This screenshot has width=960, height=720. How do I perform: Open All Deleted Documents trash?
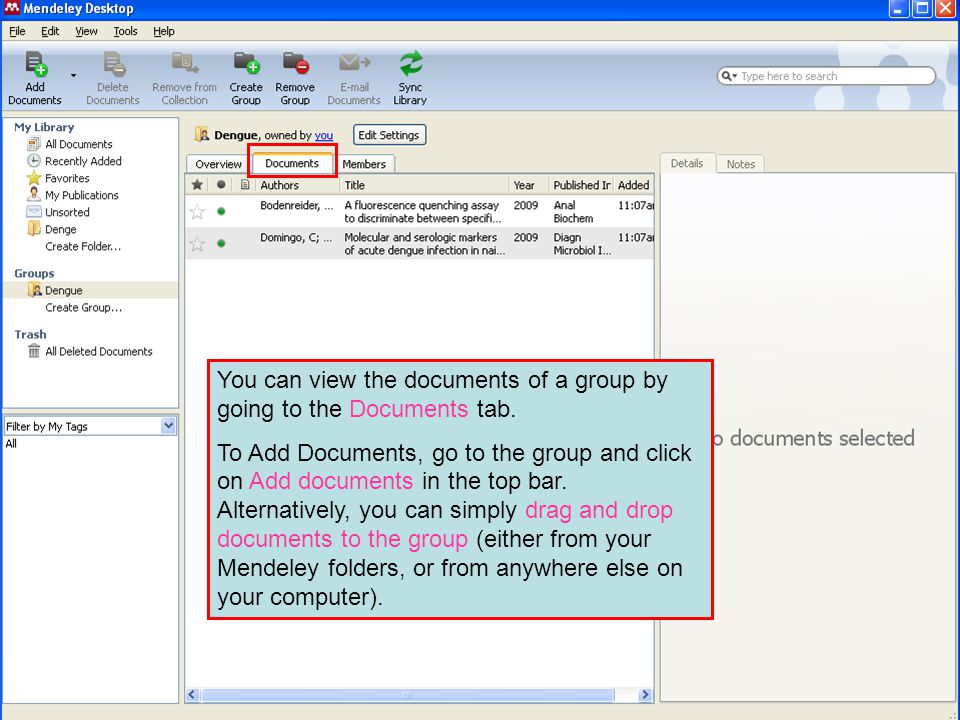pyautogui.click(x=99, y=352)
